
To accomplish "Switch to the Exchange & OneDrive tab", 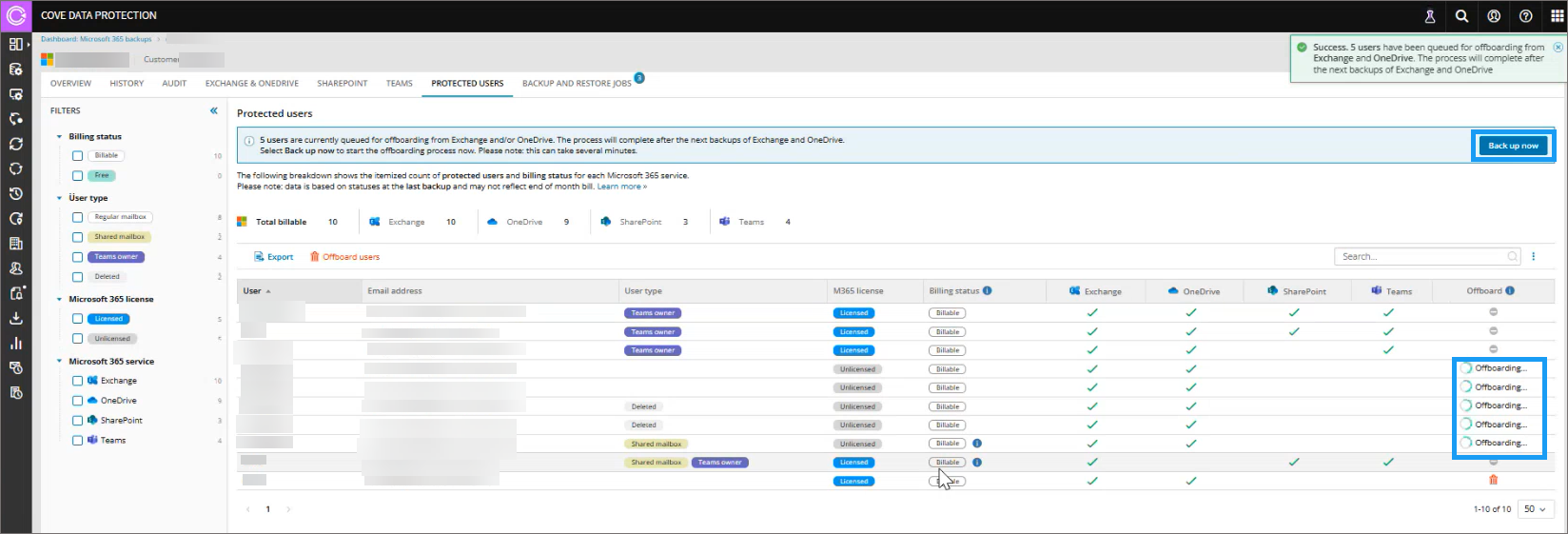I will [251, 84].
